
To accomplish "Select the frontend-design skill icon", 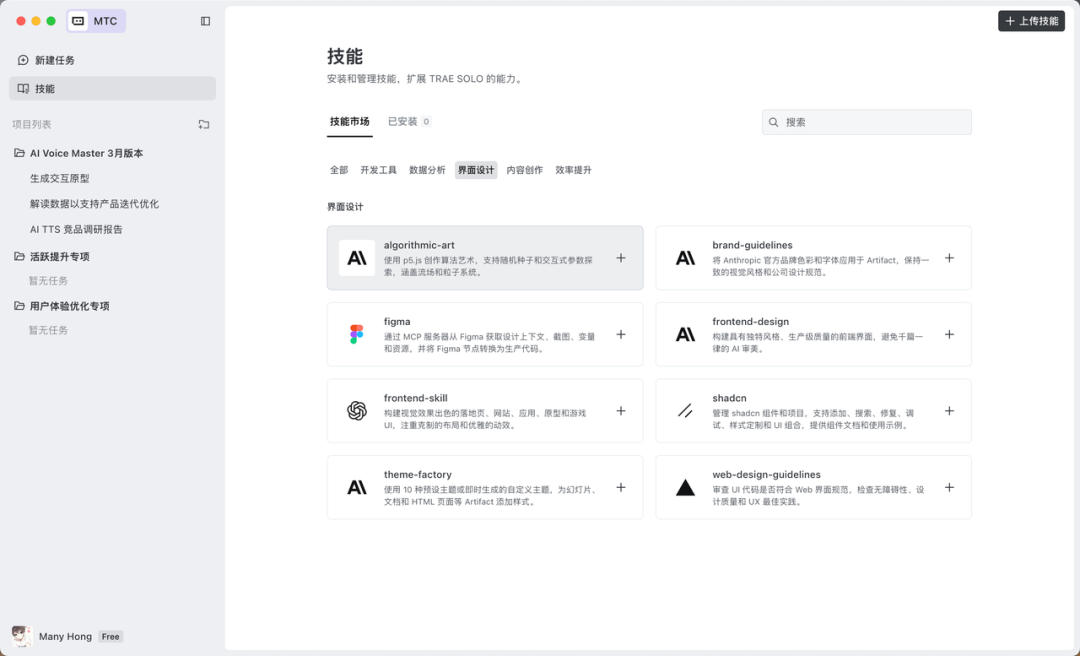I will [685, 334].
